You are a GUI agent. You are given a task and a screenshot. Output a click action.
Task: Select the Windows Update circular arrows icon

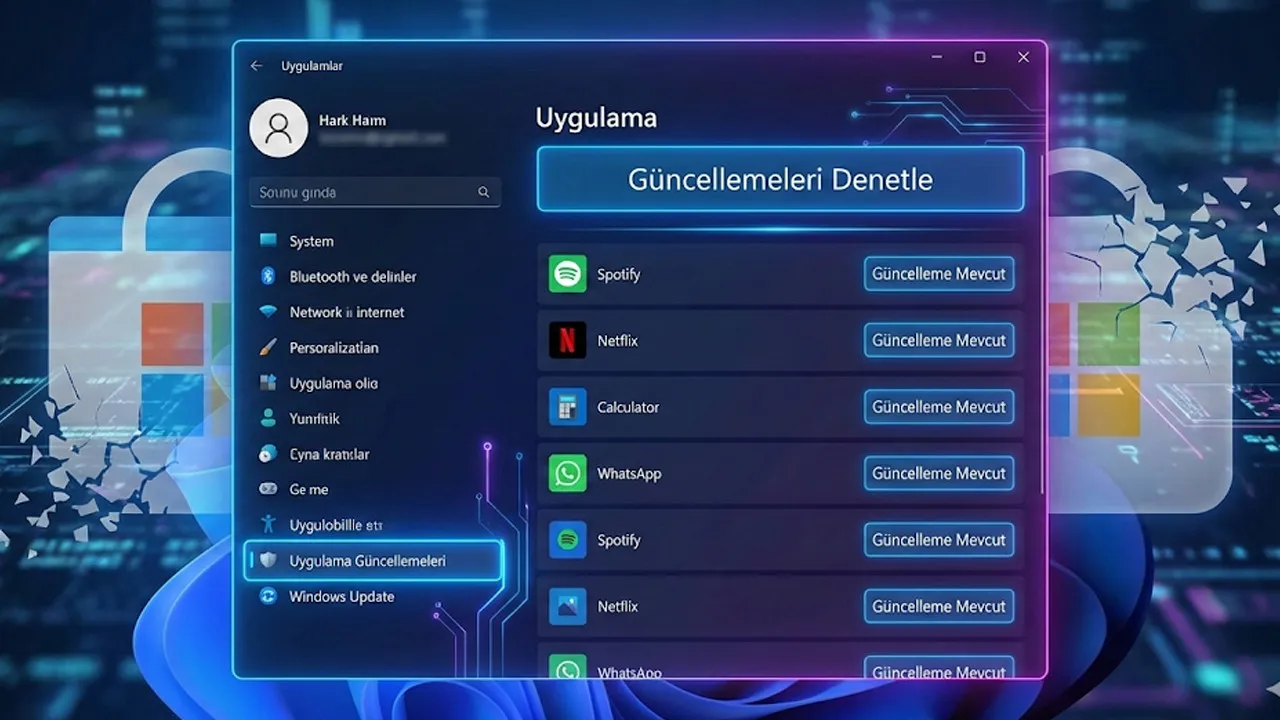click(x=266, y=596)
